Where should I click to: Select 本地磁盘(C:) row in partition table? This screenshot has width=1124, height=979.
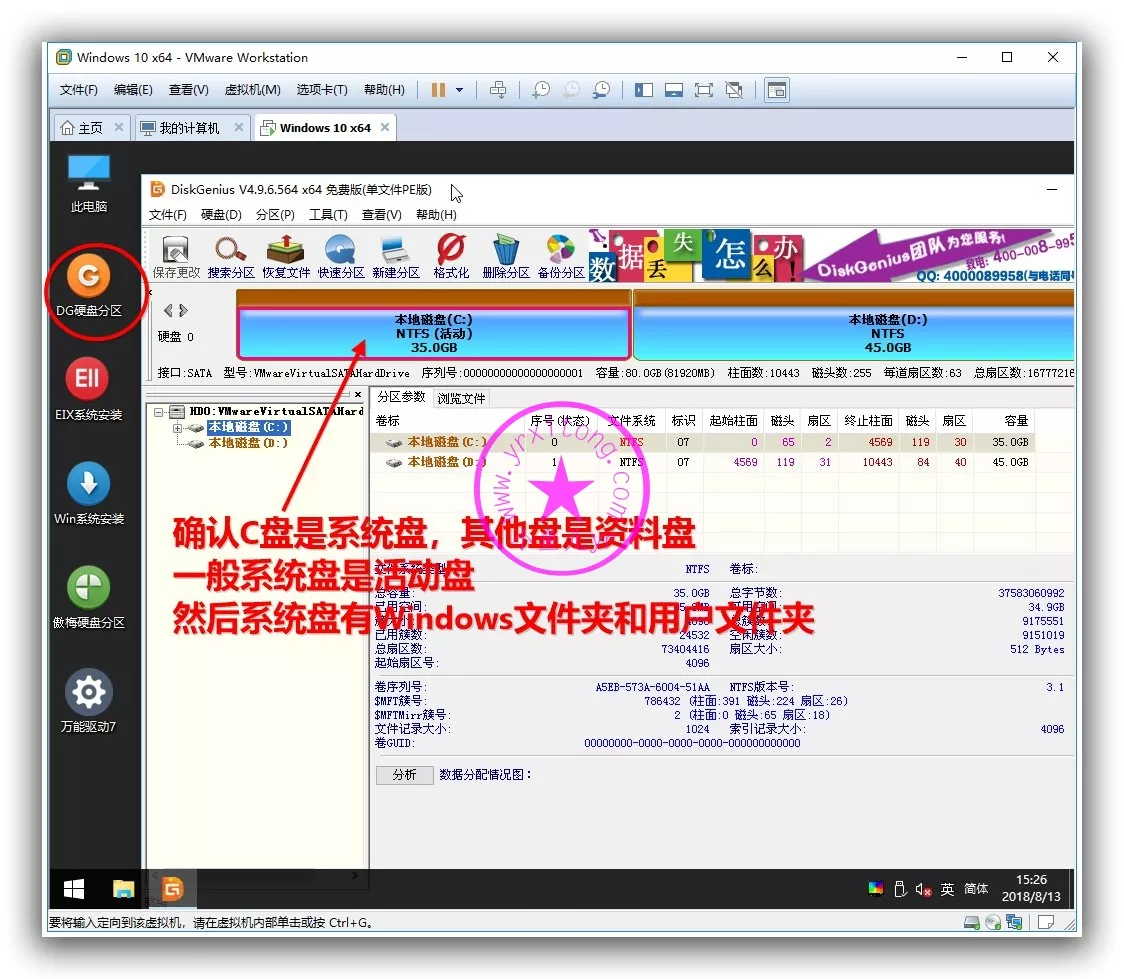coord(702,442)
